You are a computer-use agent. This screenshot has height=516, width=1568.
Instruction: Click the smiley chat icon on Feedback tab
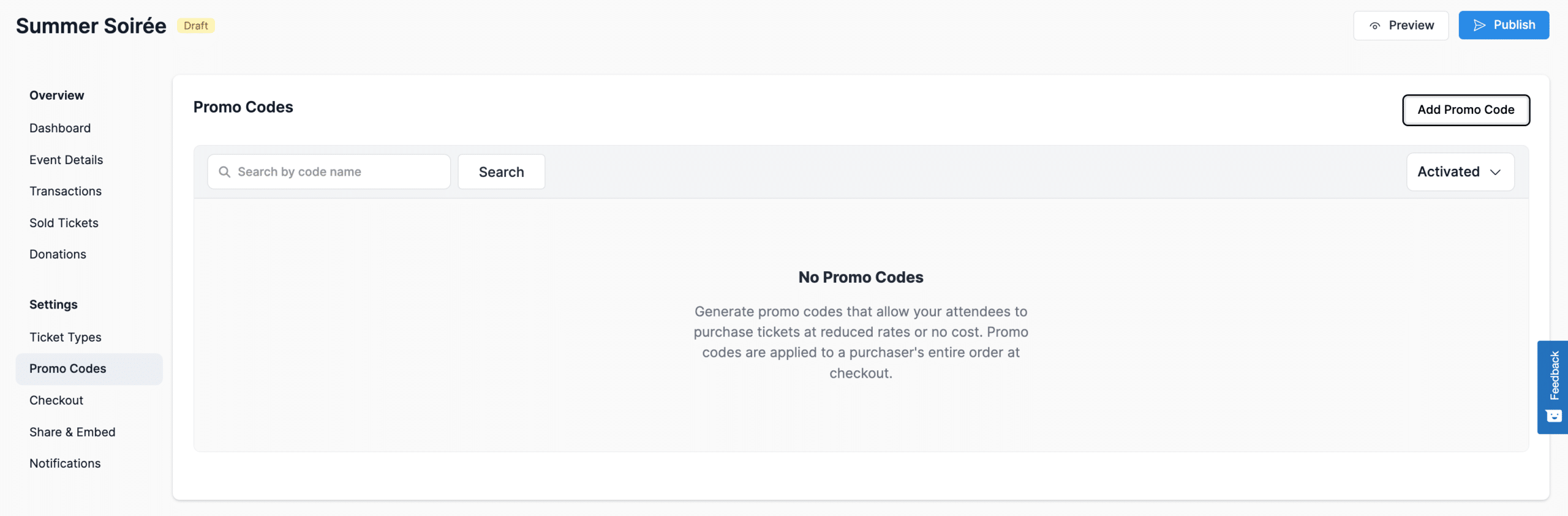click(x=1553, y=415)
